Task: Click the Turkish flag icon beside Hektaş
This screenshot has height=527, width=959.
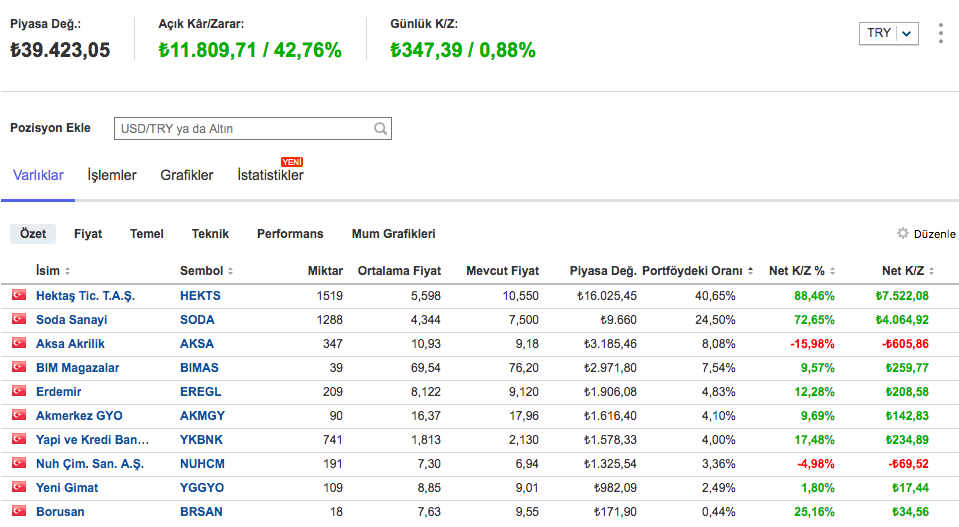Action: [18, 296]
